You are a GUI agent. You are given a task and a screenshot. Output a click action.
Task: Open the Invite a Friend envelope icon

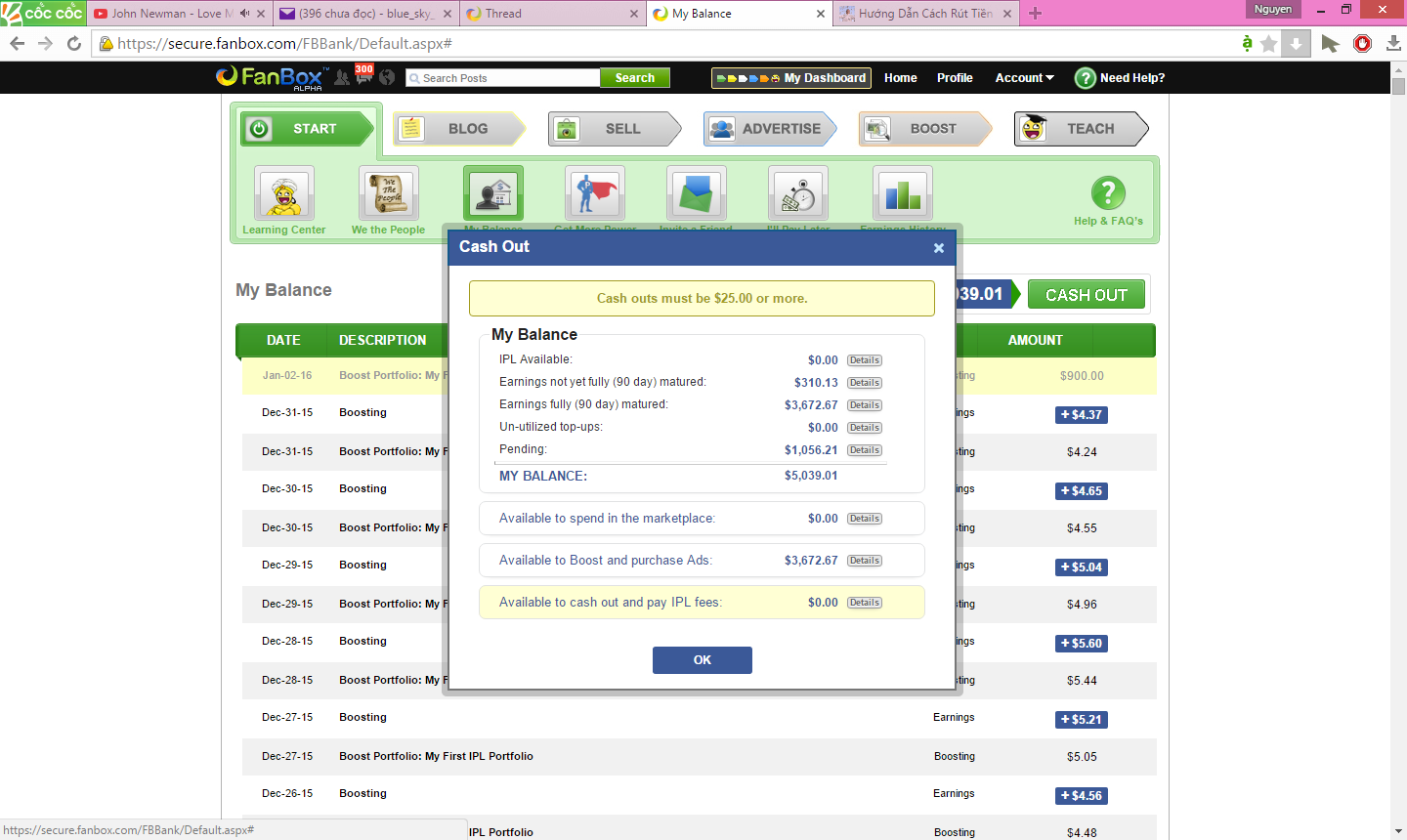click(697, 193)
